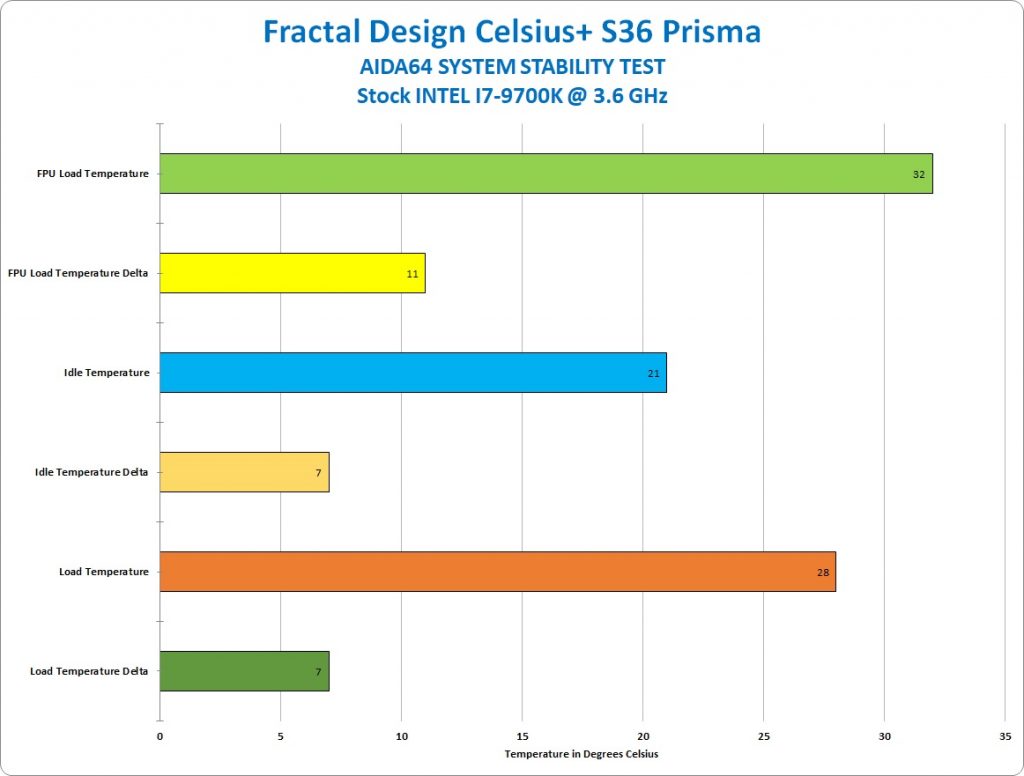Click the 'FPU Load Temperature' axis label
This screenshot has width=1024, height=776.
tap(93, 174)
